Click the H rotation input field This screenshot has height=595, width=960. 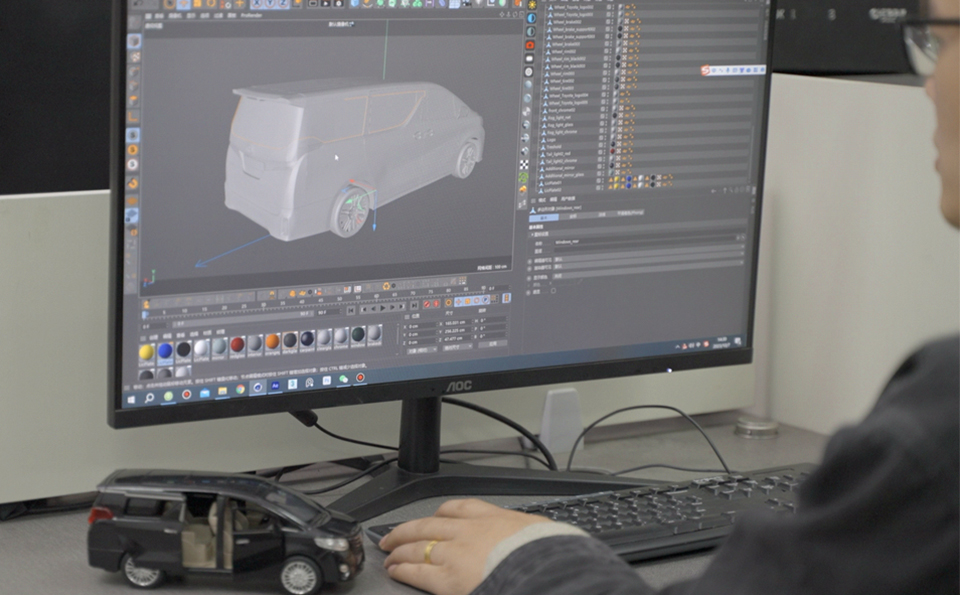pos(492,320)
